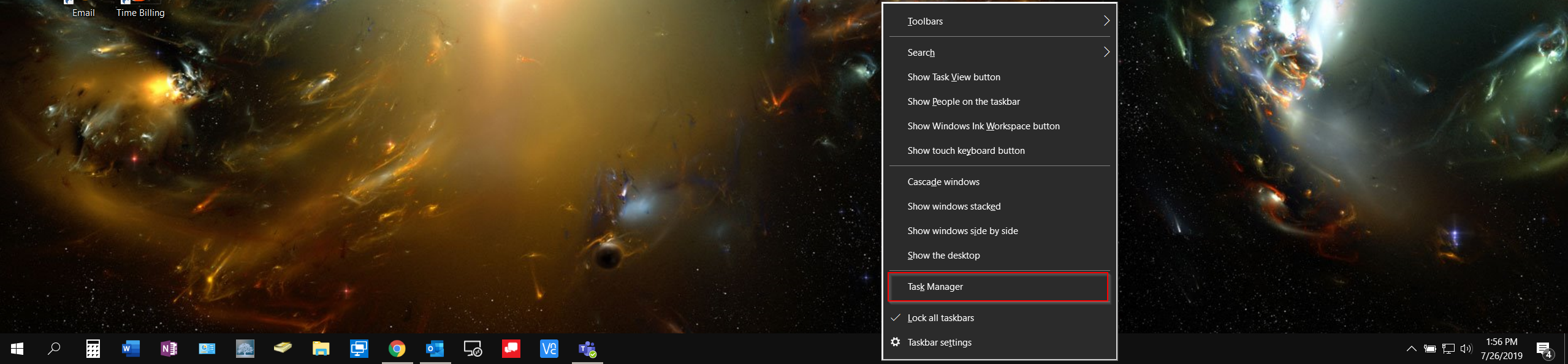Toggle Show Windows Ink Workspace button
Viewport: 1568px width, 364px height.
999,126
